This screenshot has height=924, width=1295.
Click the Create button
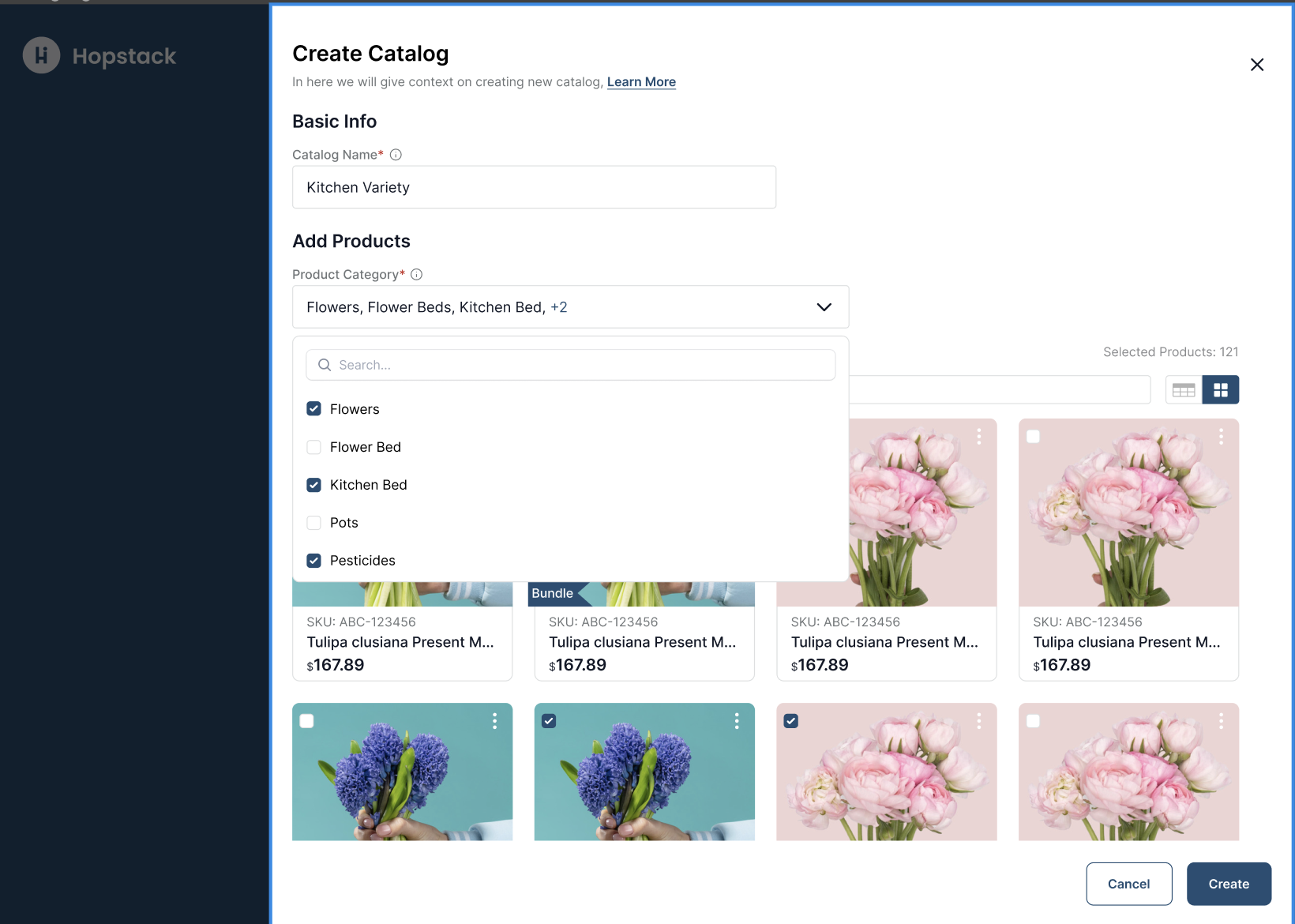(1228, 884)
